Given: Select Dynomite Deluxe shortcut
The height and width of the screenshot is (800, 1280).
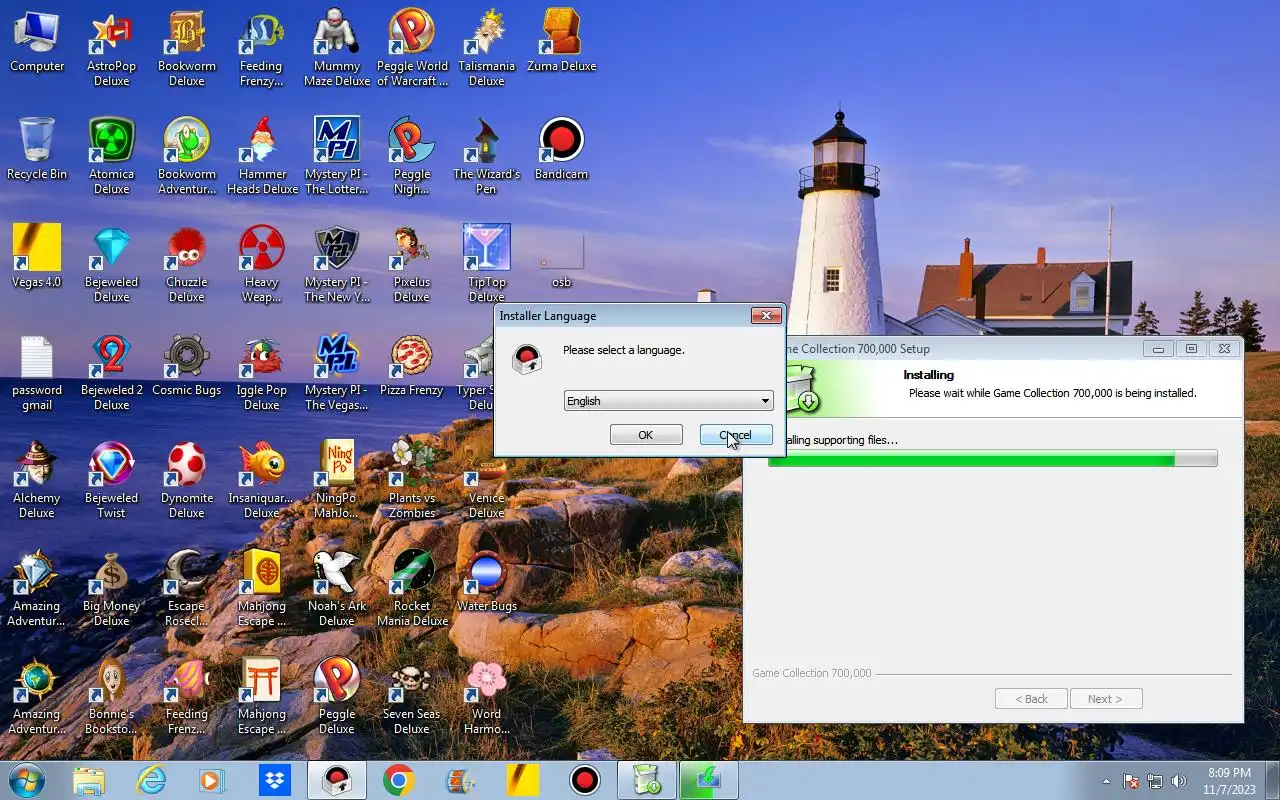Looking at the screenshot, I should coord(186,481).
